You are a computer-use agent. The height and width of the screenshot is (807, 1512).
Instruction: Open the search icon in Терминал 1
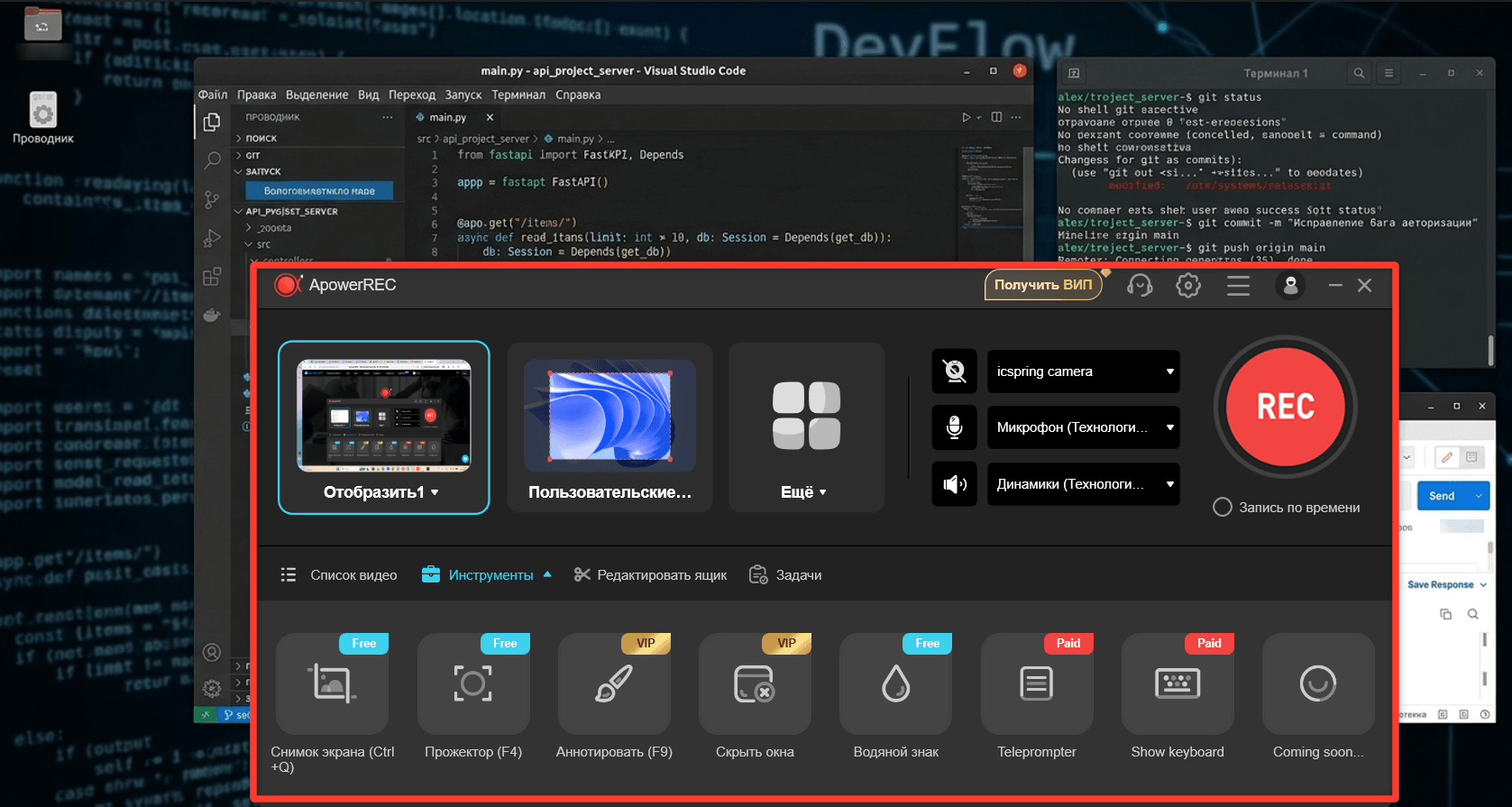1359,73
